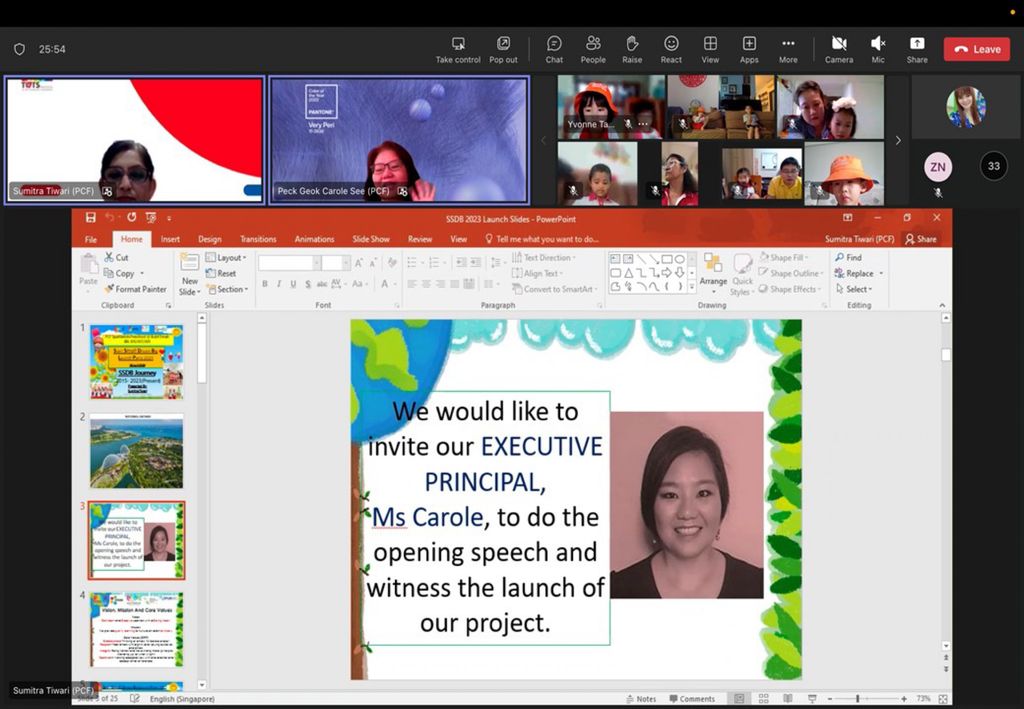
Task: Switch to the Transitions tab
Action: (x=258, y=239)
